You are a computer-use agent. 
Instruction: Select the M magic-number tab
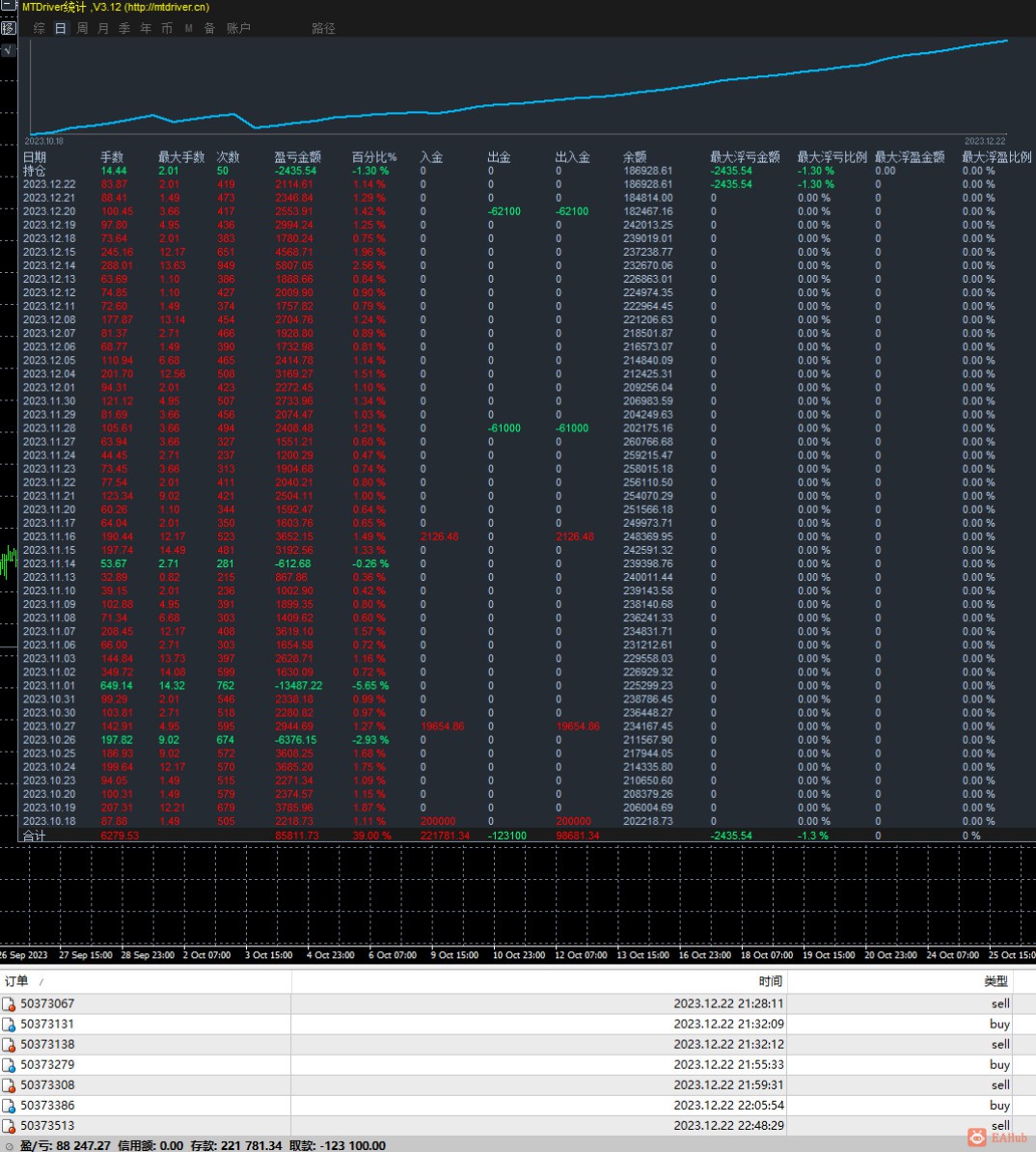click(x=189, y=28)
